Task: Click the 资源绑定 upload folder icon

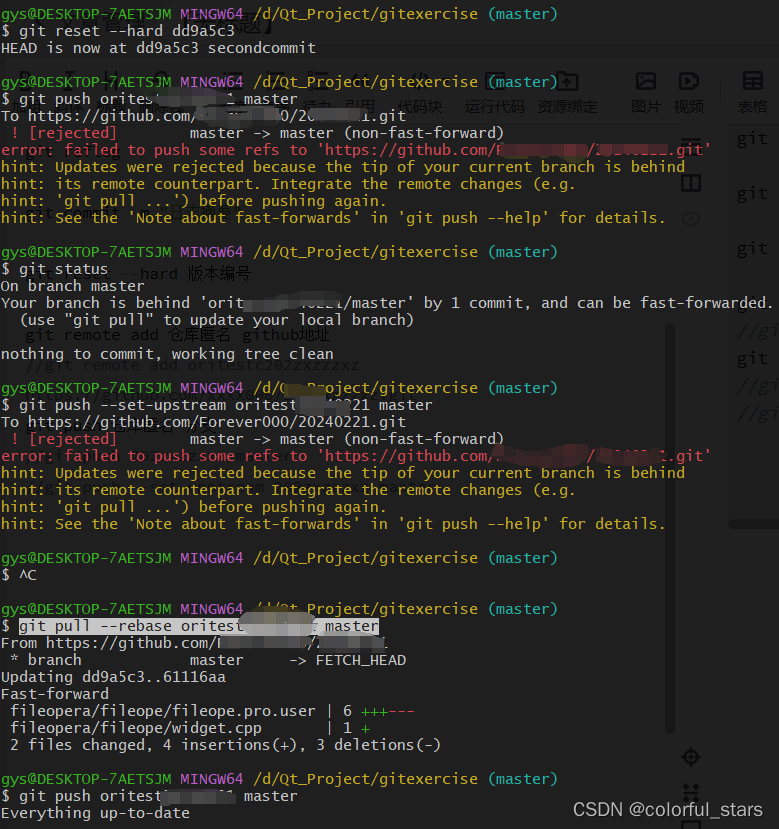Action: (567, 81)
